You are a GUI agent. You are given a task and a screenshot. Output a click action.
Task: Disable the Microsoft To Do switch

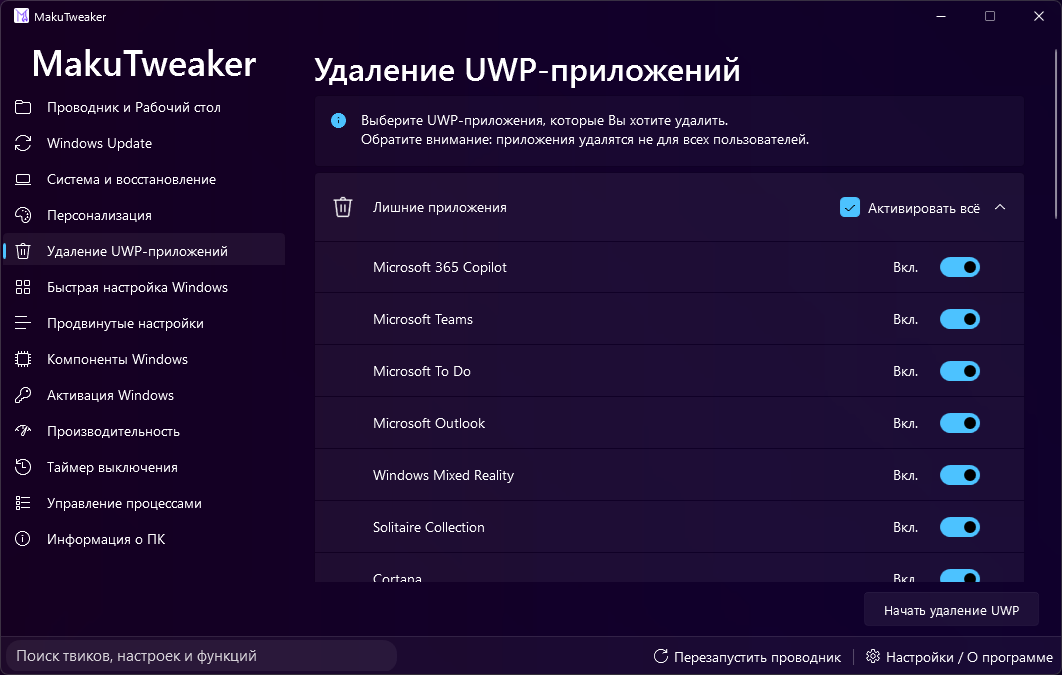[x=960, y=371]
